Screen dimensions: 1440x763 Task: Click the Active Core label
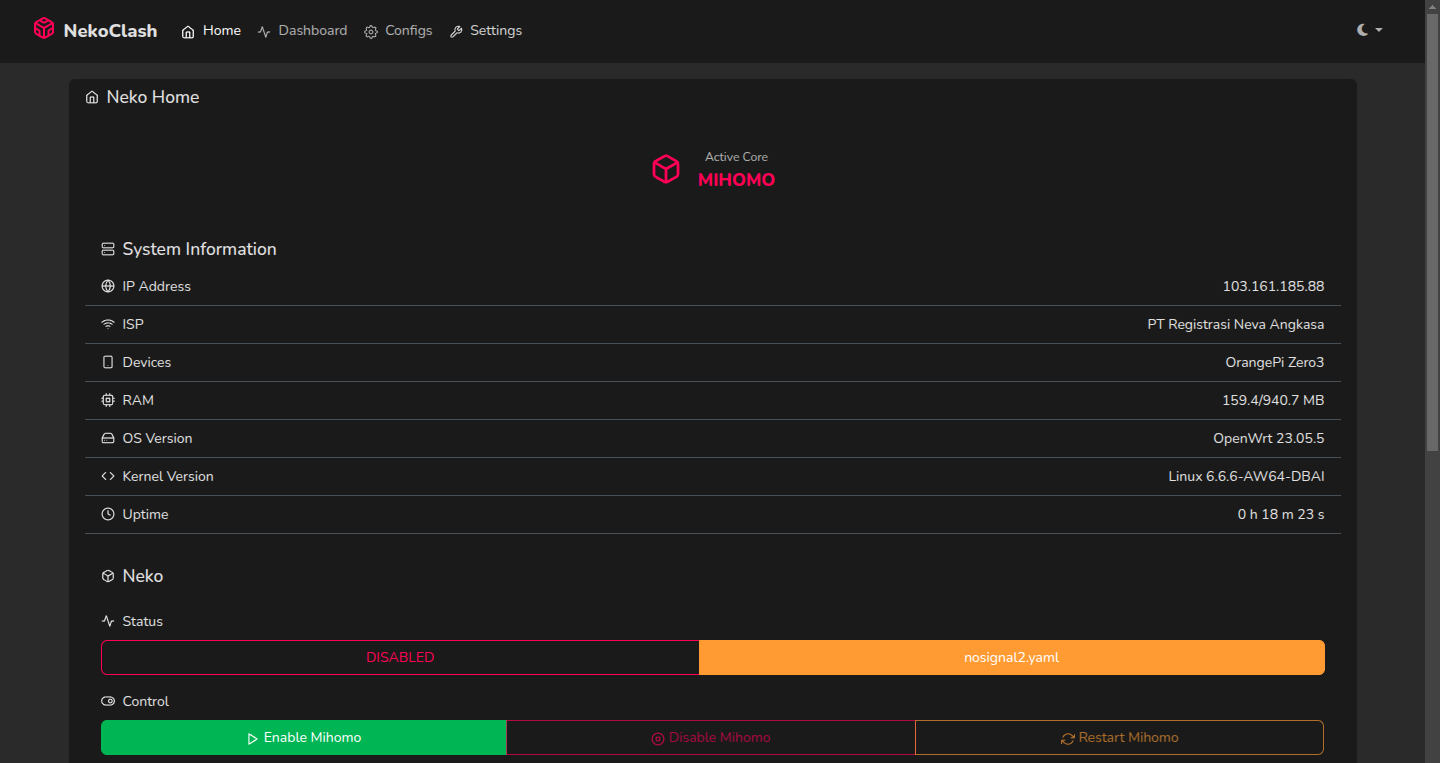click(736, 157)
